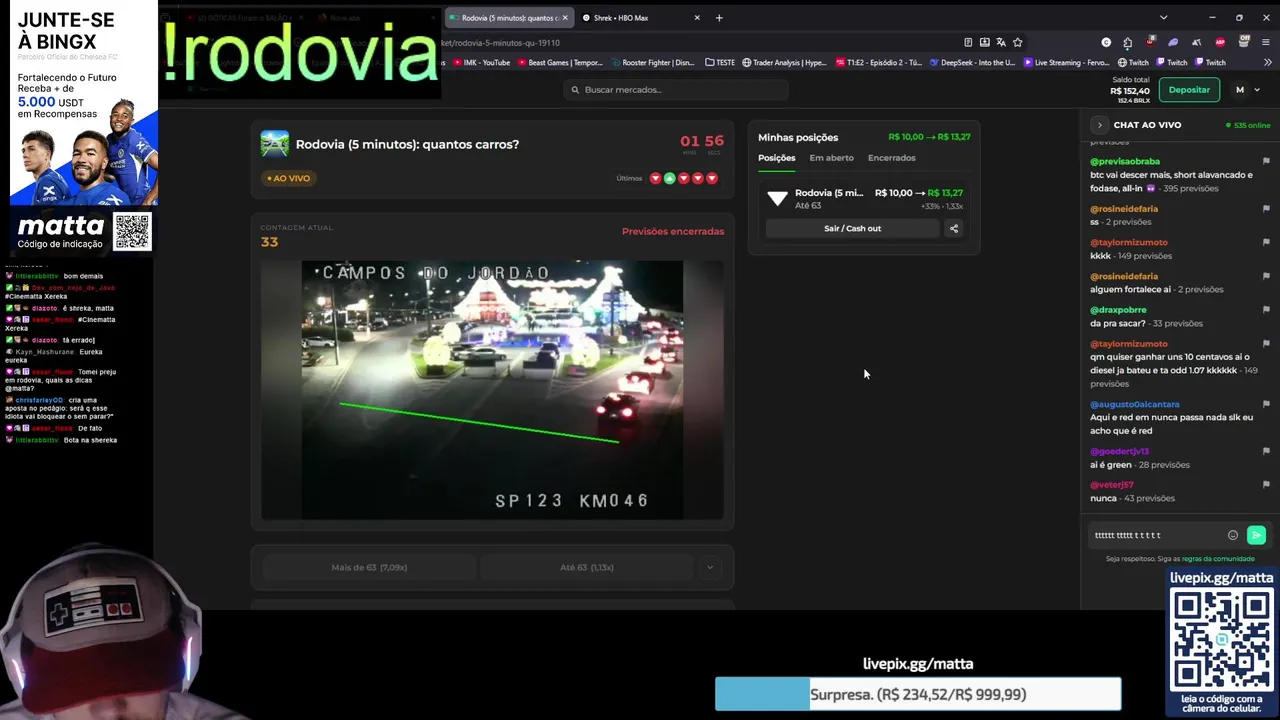Show more bookmarks overflow chevron

point(1266,62)
